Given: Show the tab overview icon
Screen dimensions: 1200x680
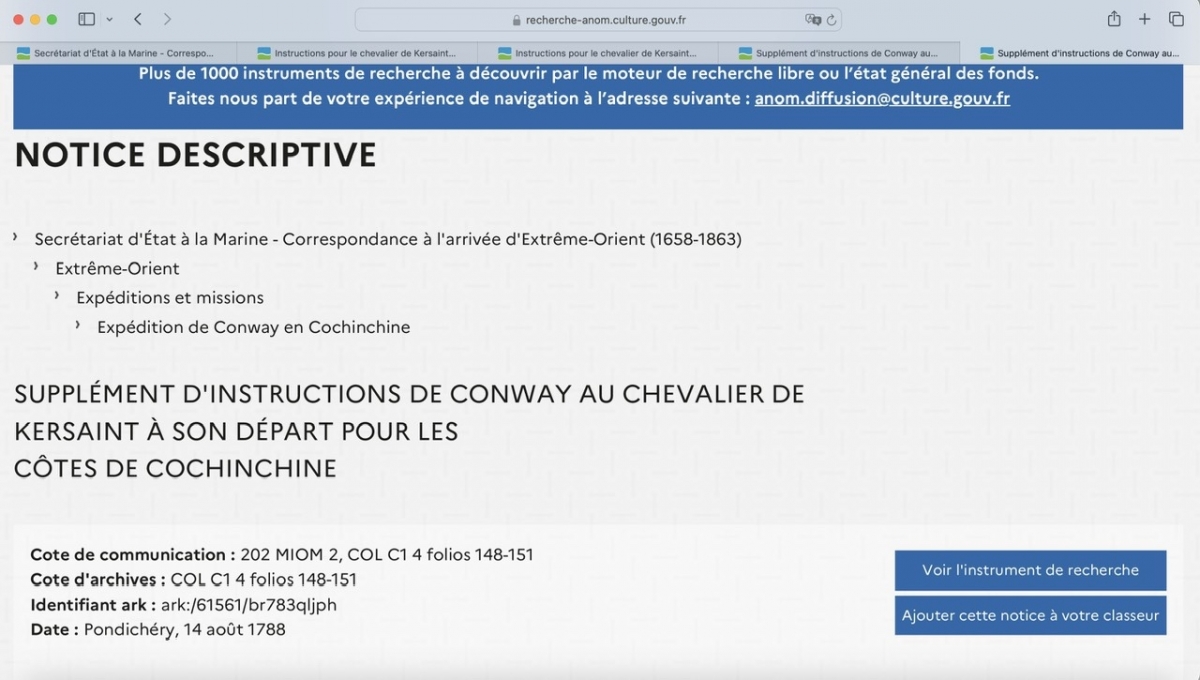Looking at the screenshot, I should pyautogui.click(x=1176, y=19).
